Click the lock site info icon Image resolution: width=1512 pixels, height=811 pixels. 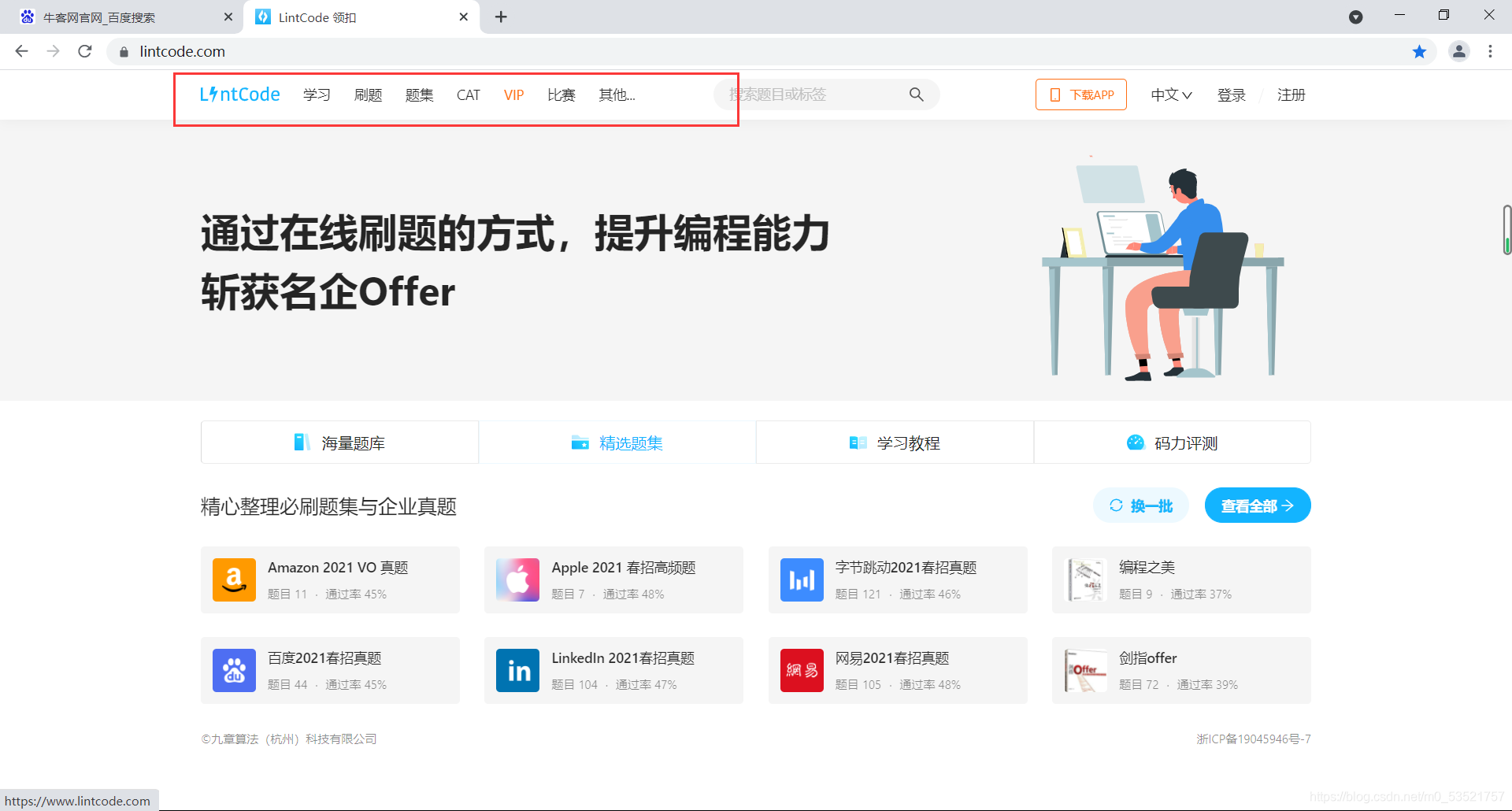(124, 52)
